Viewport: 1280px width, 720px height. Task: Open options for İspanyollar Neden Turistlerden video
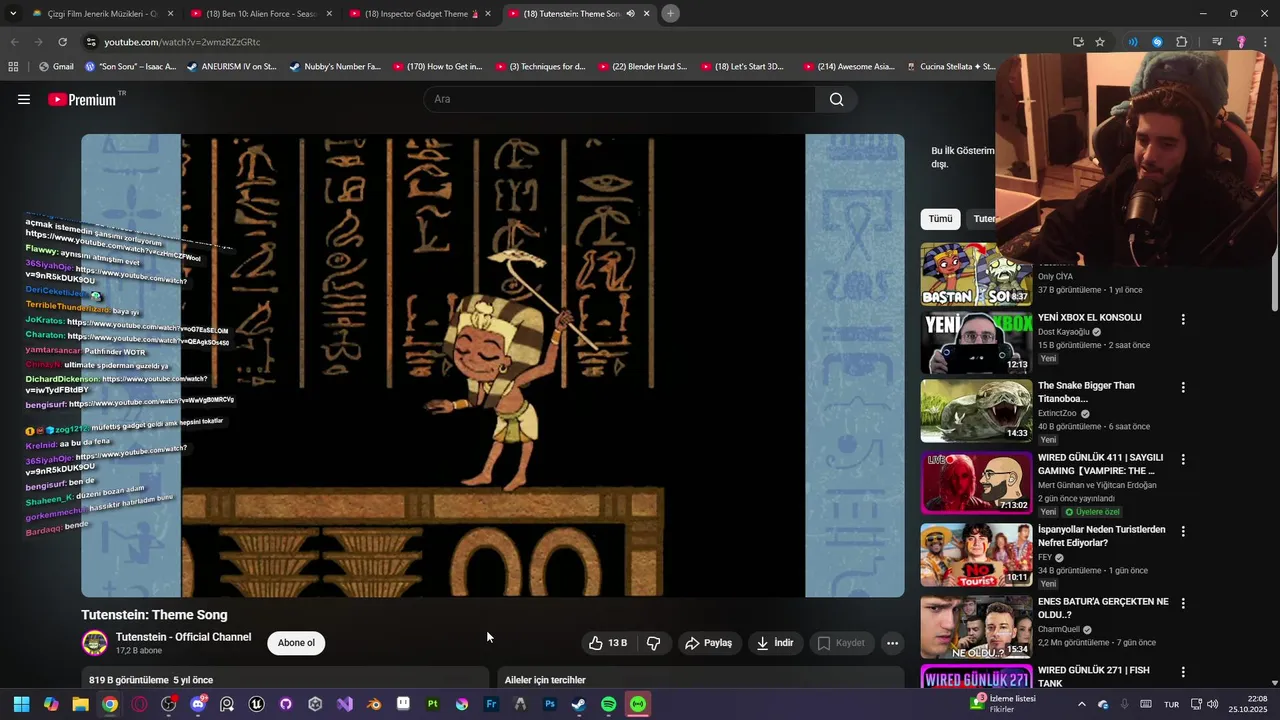(x=1183, y=532)
